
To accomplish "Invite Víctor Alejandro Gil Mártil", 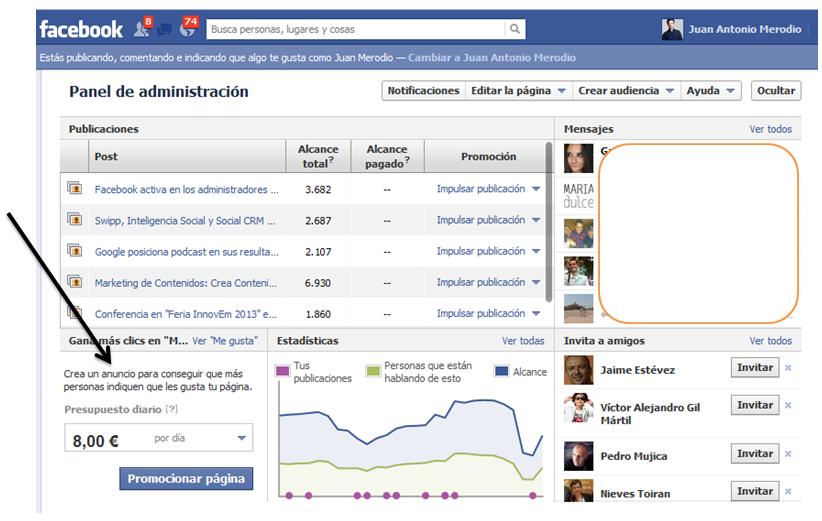I will pyautogui.click(x=755, y=405).
